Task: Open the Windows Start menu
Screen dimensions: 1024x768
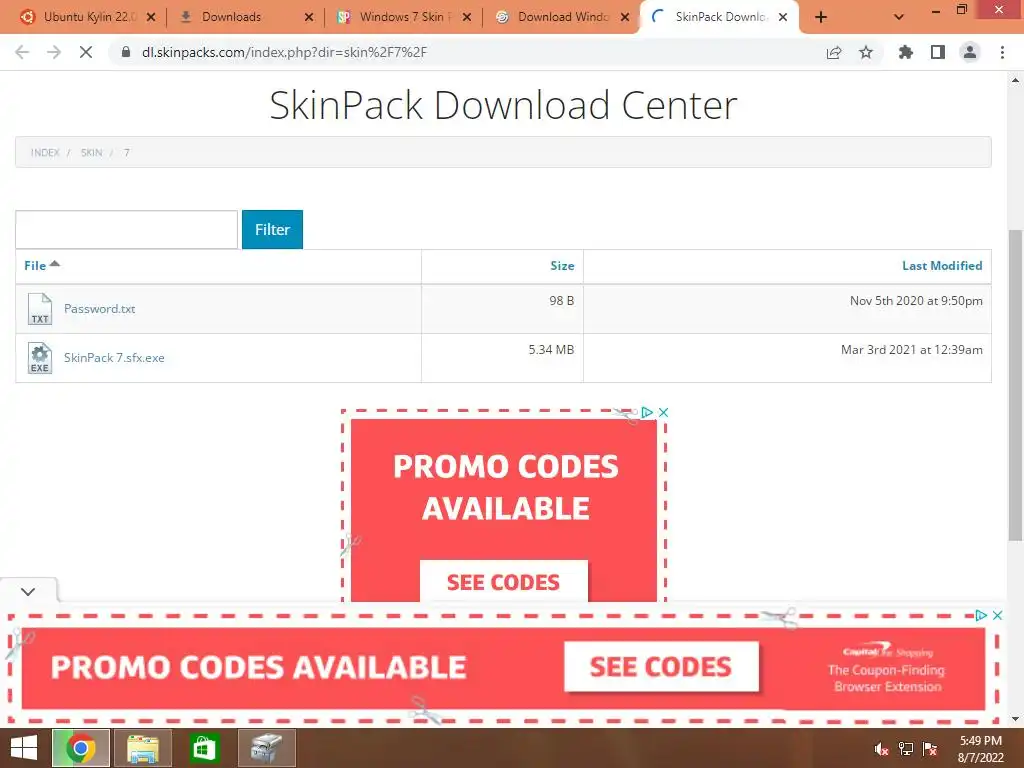Action: pos(24,748)
